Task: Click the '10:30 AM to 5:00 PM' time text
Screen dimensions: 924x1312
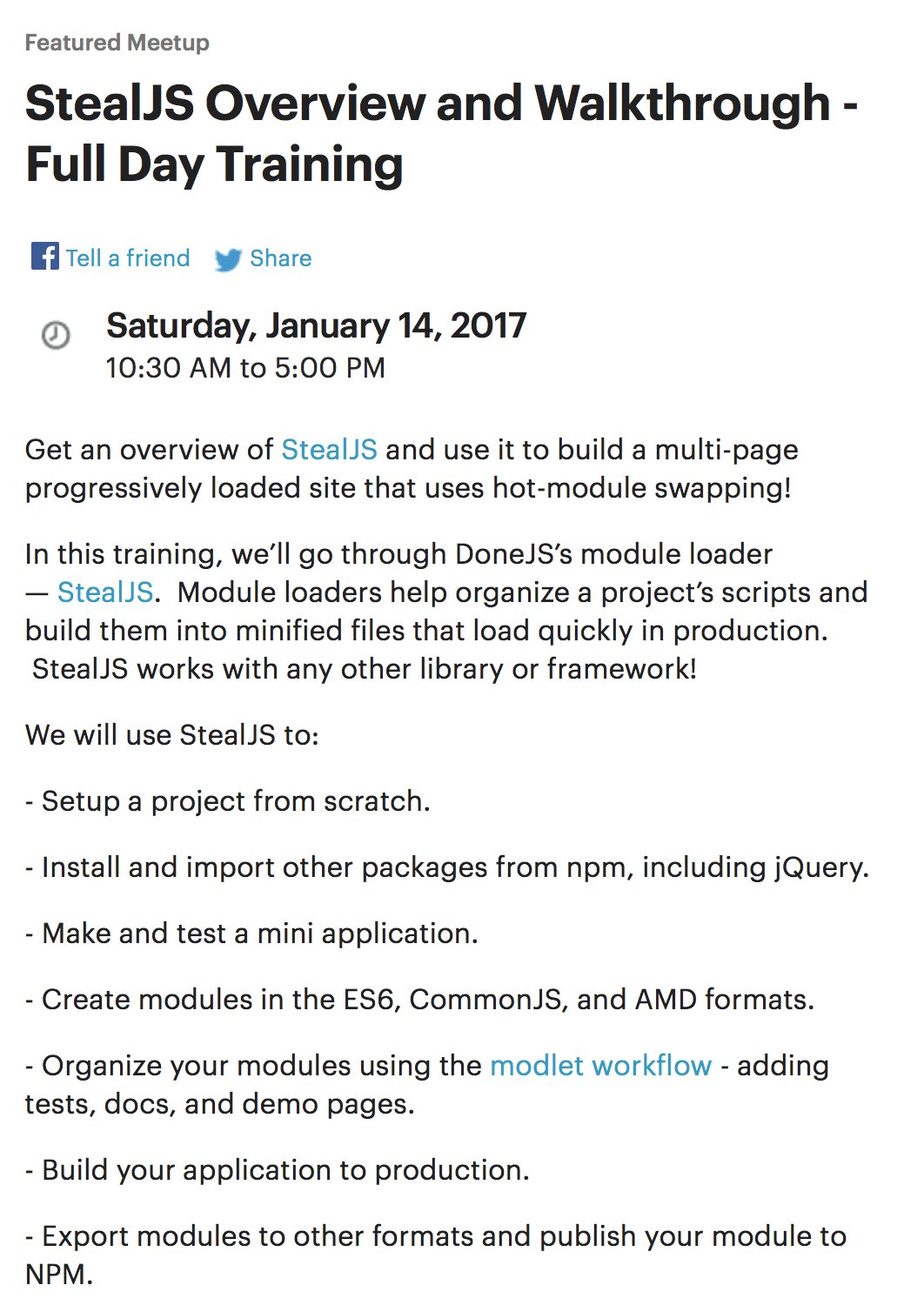Action: [245, 368]
